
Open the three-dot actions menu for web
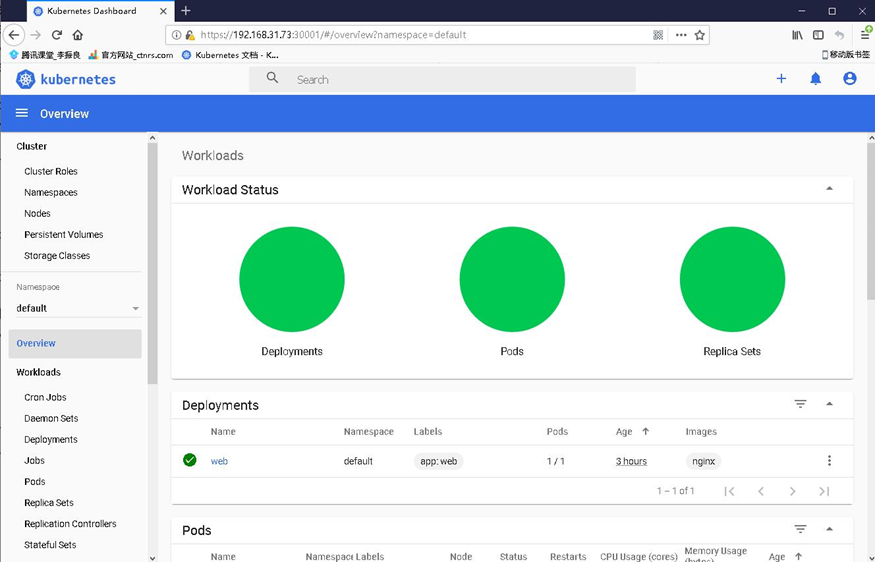click(x=829, y=460)
